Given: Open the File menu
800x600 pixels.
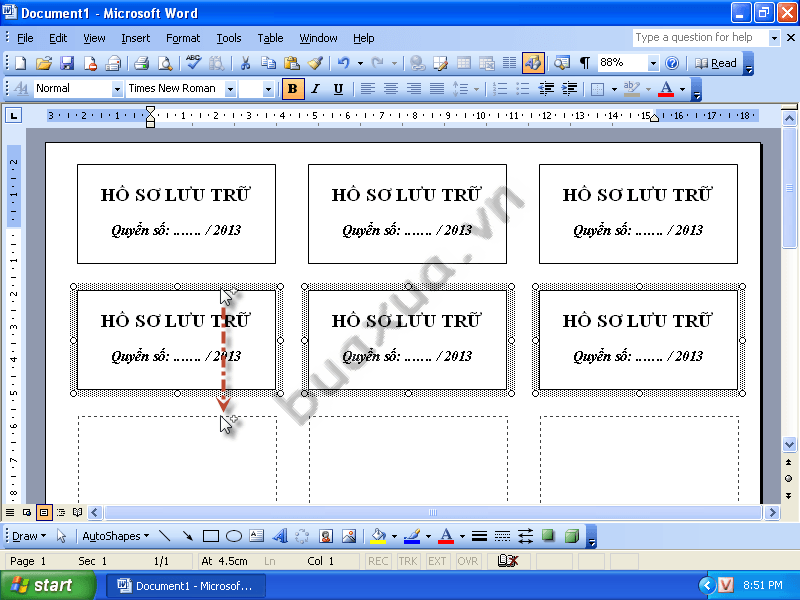Looking at the screenshot, I should (x=25, y=38).
